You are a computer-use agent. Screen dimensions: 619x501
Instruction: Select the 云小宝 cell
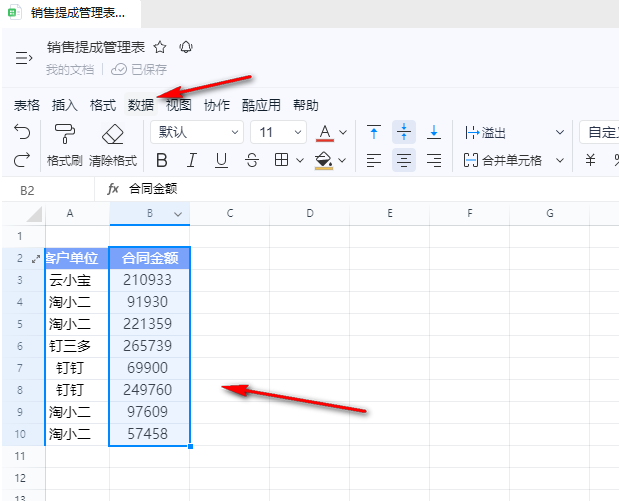point(77,280)
